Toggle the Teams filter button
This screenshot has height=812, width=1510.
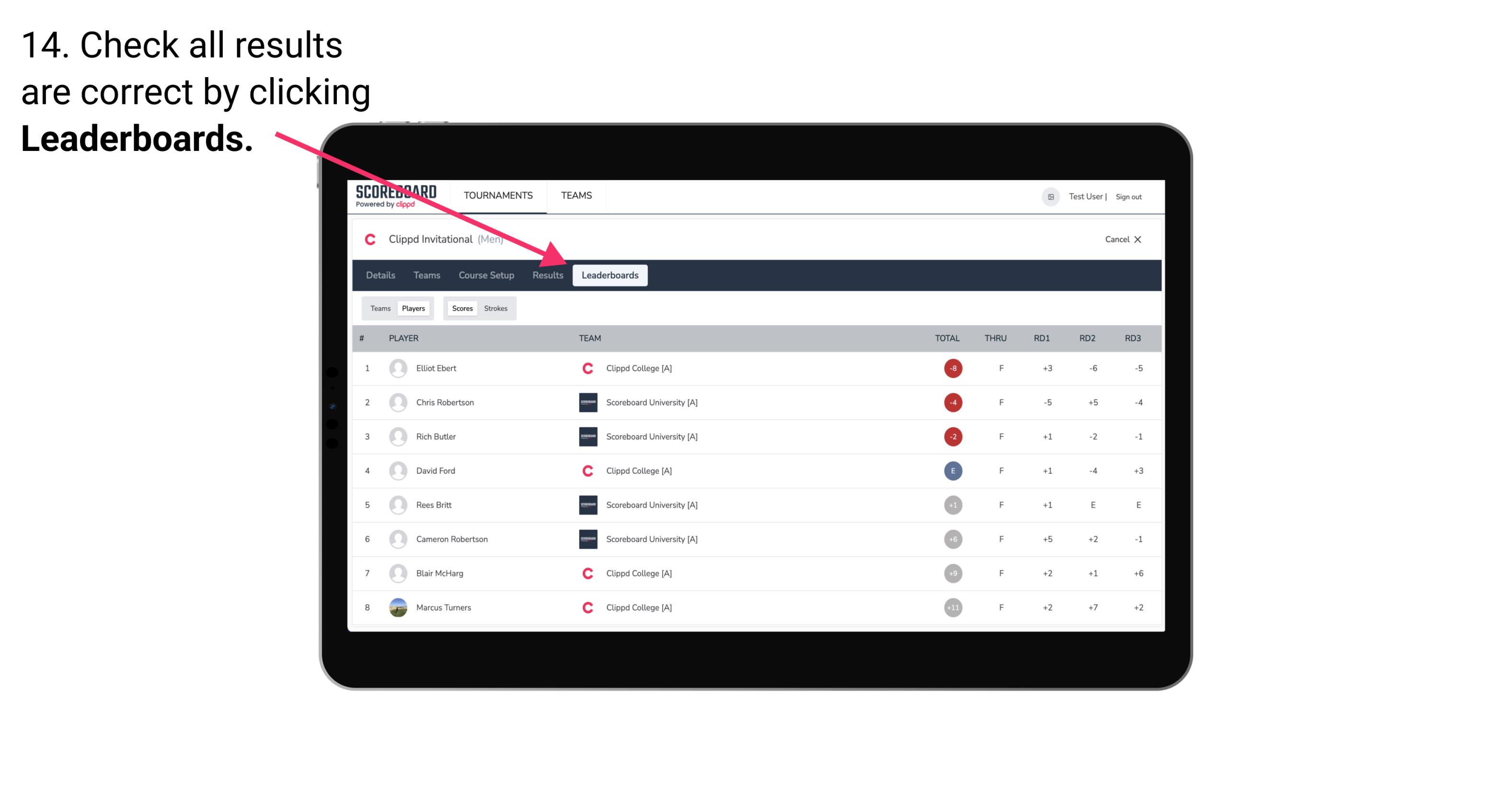(x=379, y=308)
